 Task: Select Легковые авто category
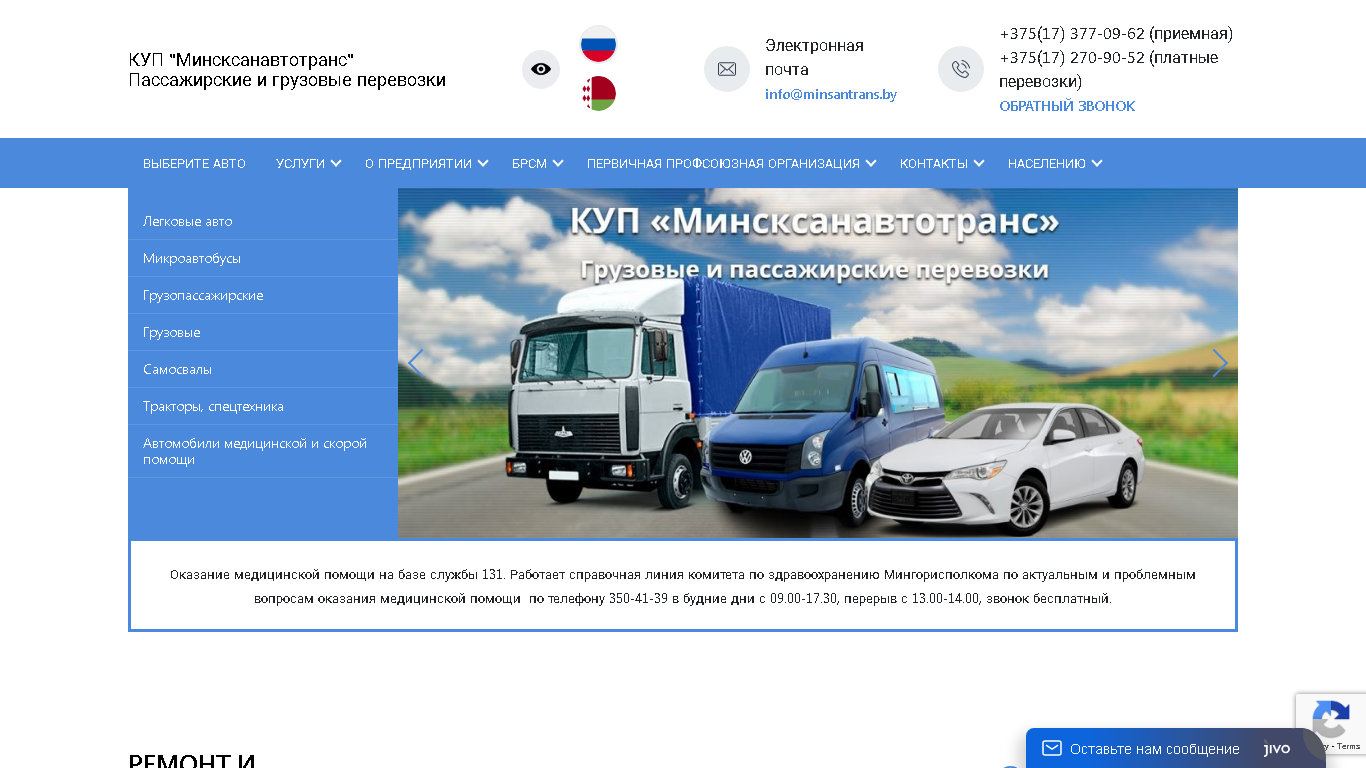(x=263, y=221)
